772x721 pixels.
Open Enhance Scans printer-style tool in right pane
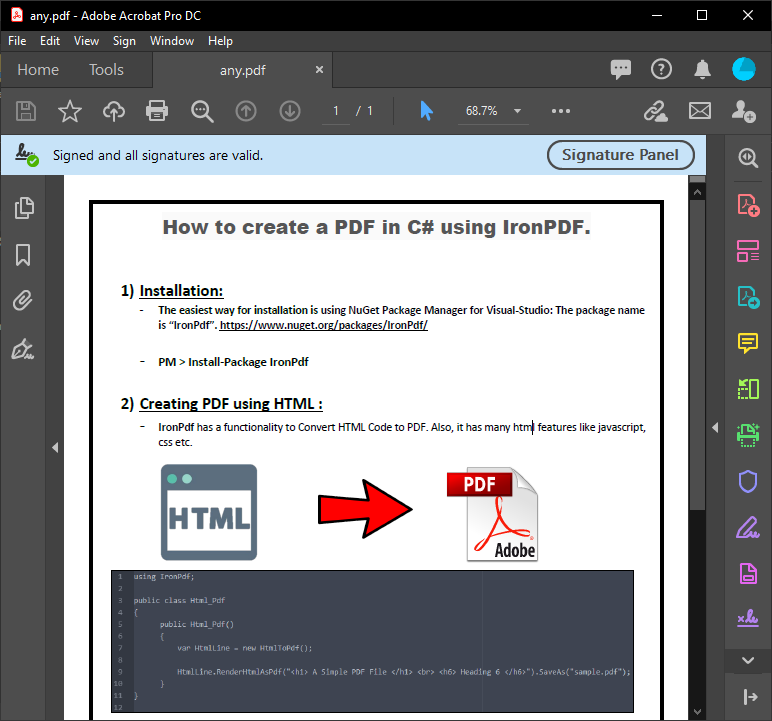(748, 435)
